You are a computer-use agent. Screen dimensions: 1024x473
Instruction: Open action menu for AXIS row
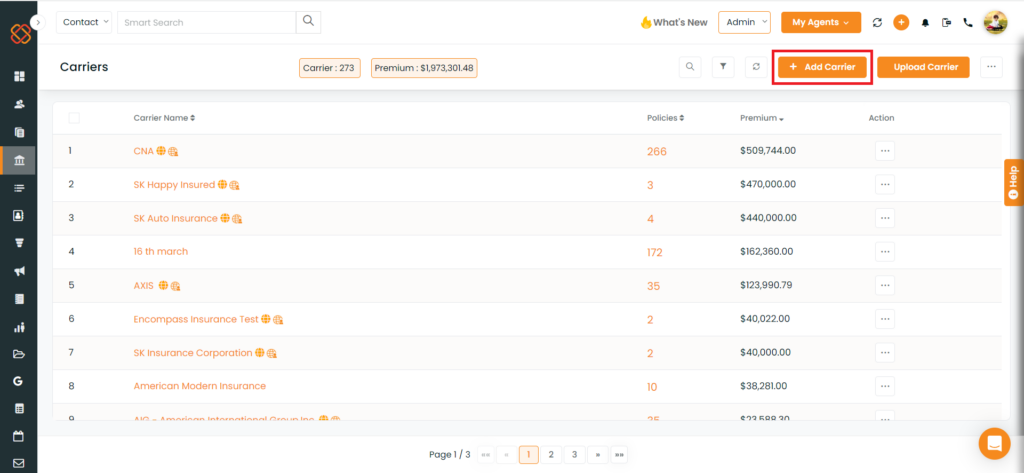pos(885,285)
